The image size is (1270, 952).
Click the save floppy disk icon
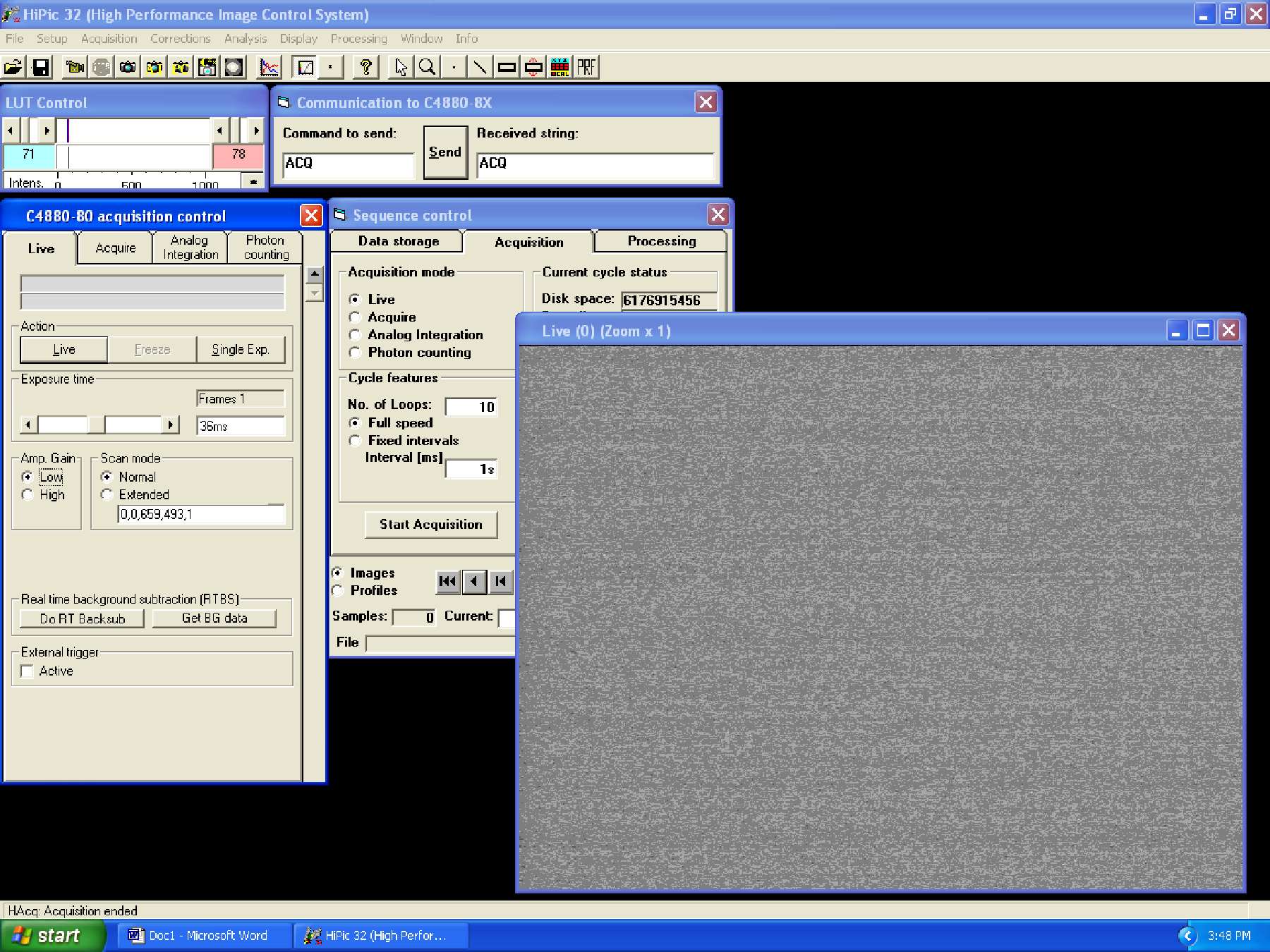tap(41, 68)
